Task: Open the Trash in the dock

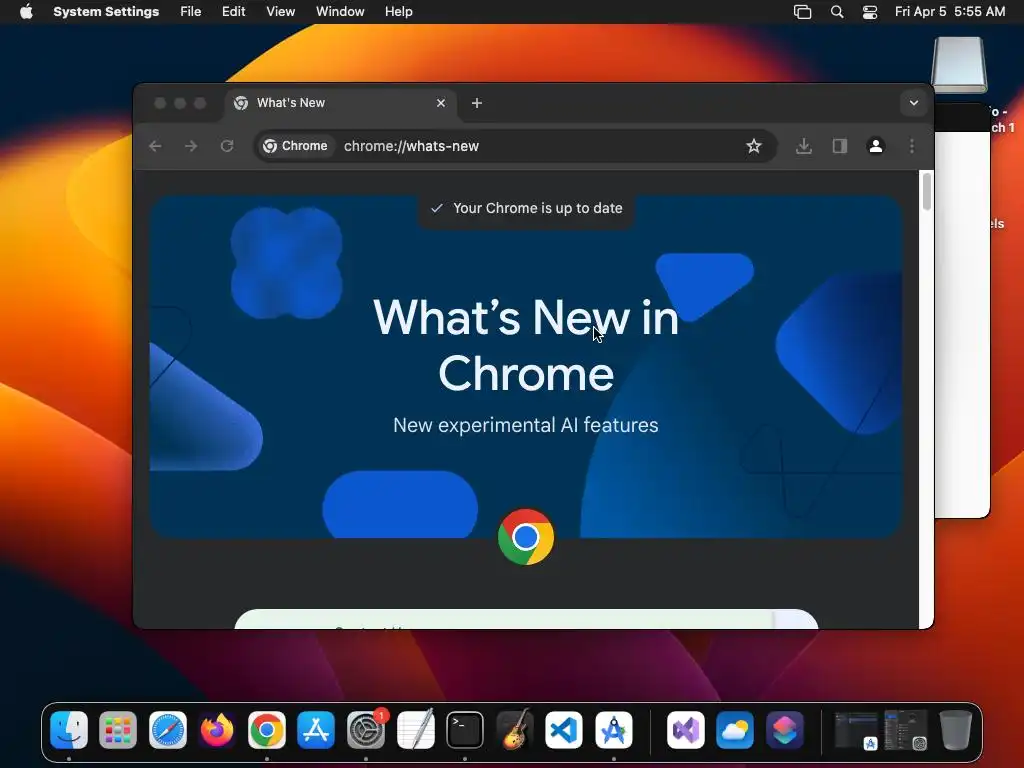Action: click(955, 729)
